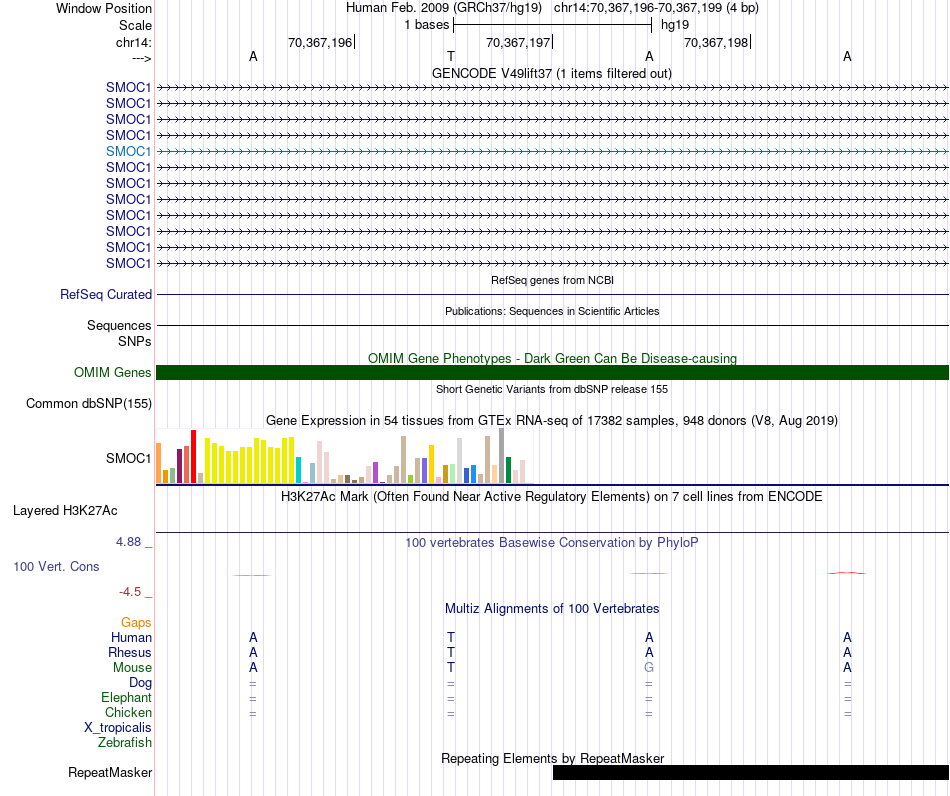
Task: Click the dark green OMIM gene bar
Action: pyautogui.click(x=552, y=373)
